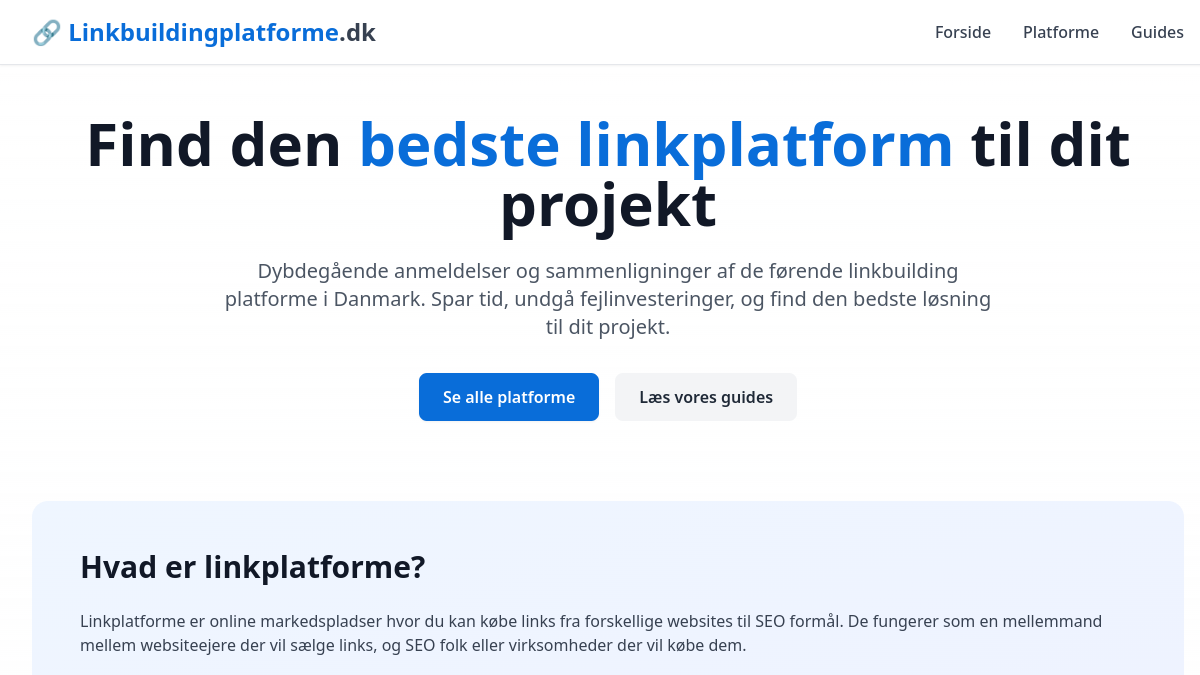This screenshot has width=1200, height=675.
Task: Select the "Hvad er linkplatforme?" section heading
Action: pyautogui.click(x=253, y=567)
